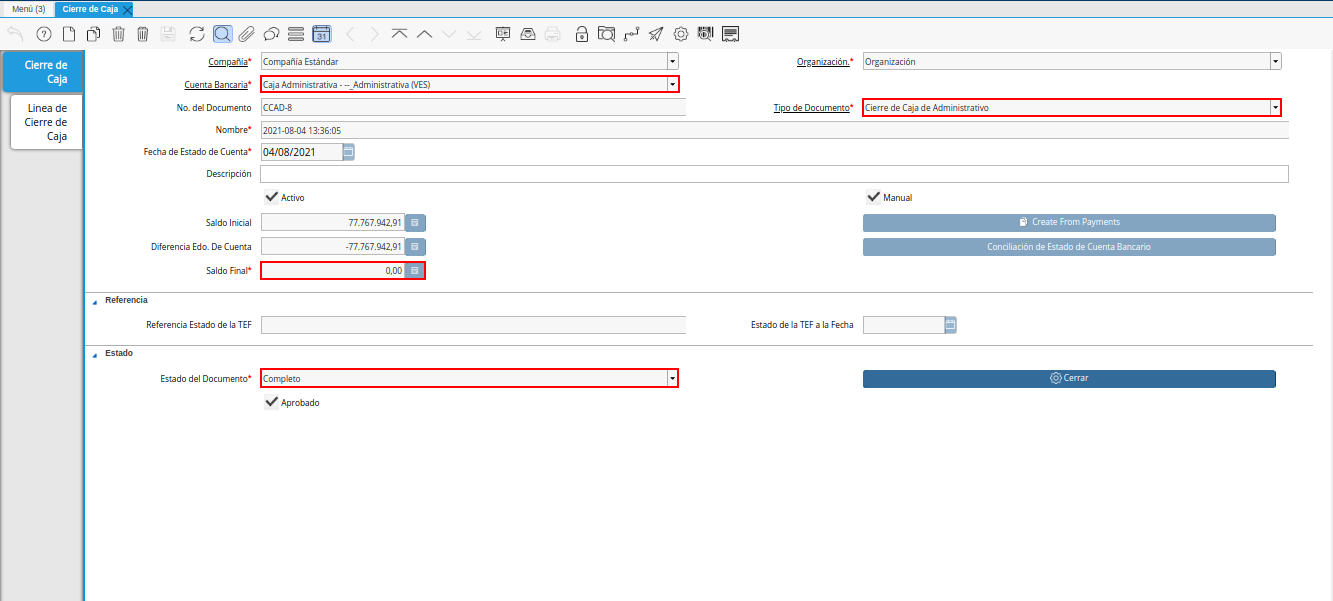Screen dimensions: 1333x601
Task: Open the Tipo de Documento dropdown arrow
Action: tap(1275, 108)
